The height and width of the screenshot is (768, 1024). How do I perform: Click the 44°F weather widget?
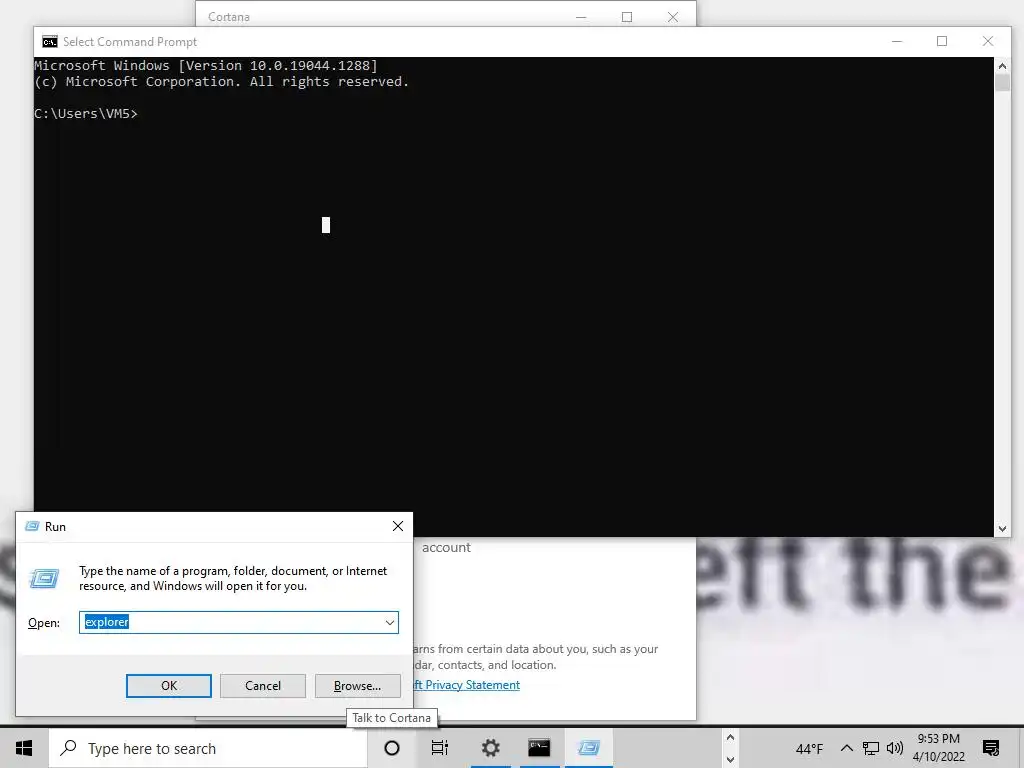point(809,749)
